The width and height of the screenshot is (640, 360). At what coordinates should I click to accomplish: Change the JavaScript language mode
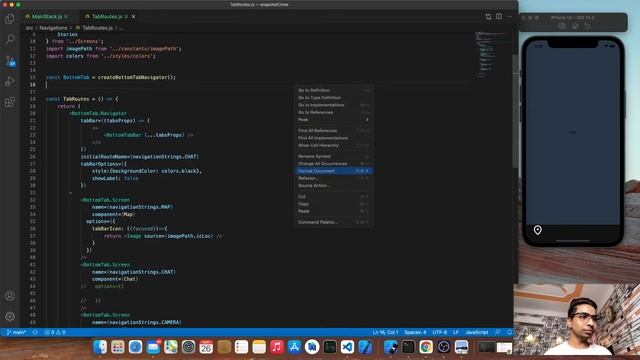[x=476, y=332]
